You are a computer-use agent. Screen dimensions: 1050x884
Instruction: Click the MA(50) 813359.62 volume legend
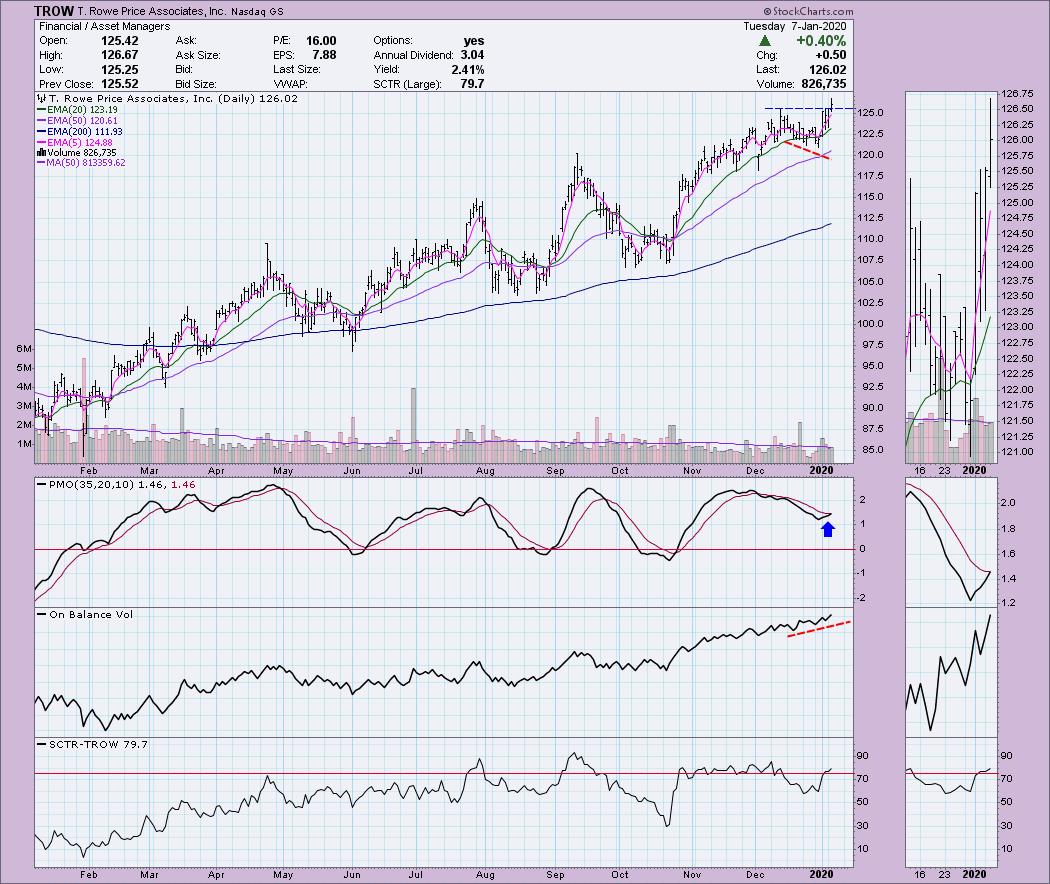point(81,163)
